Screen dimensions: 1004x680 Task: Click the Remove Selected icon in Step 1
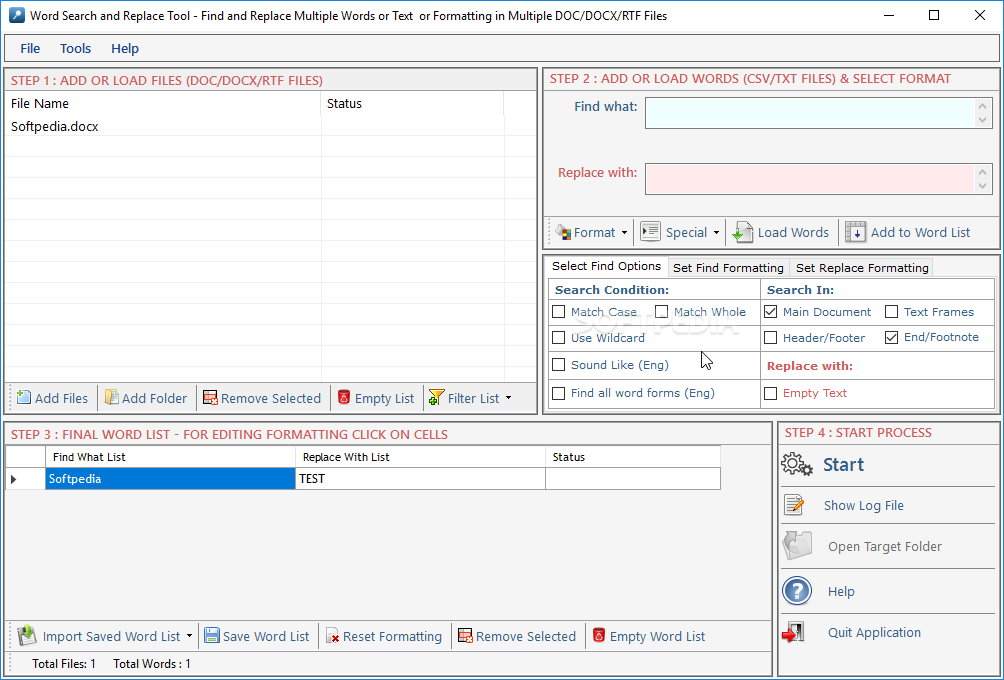tap(210, 398)
